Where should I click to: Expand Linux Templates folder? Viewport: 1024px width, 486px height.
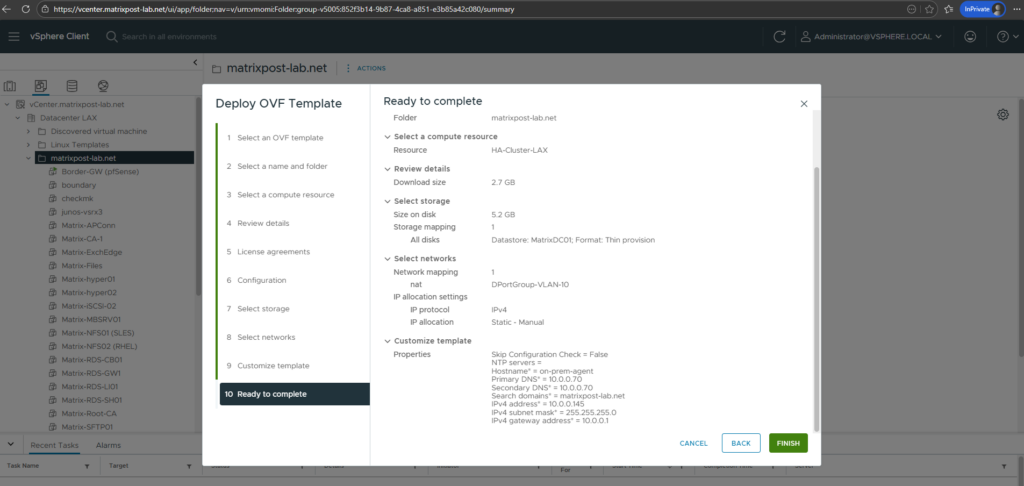(28, 144)
